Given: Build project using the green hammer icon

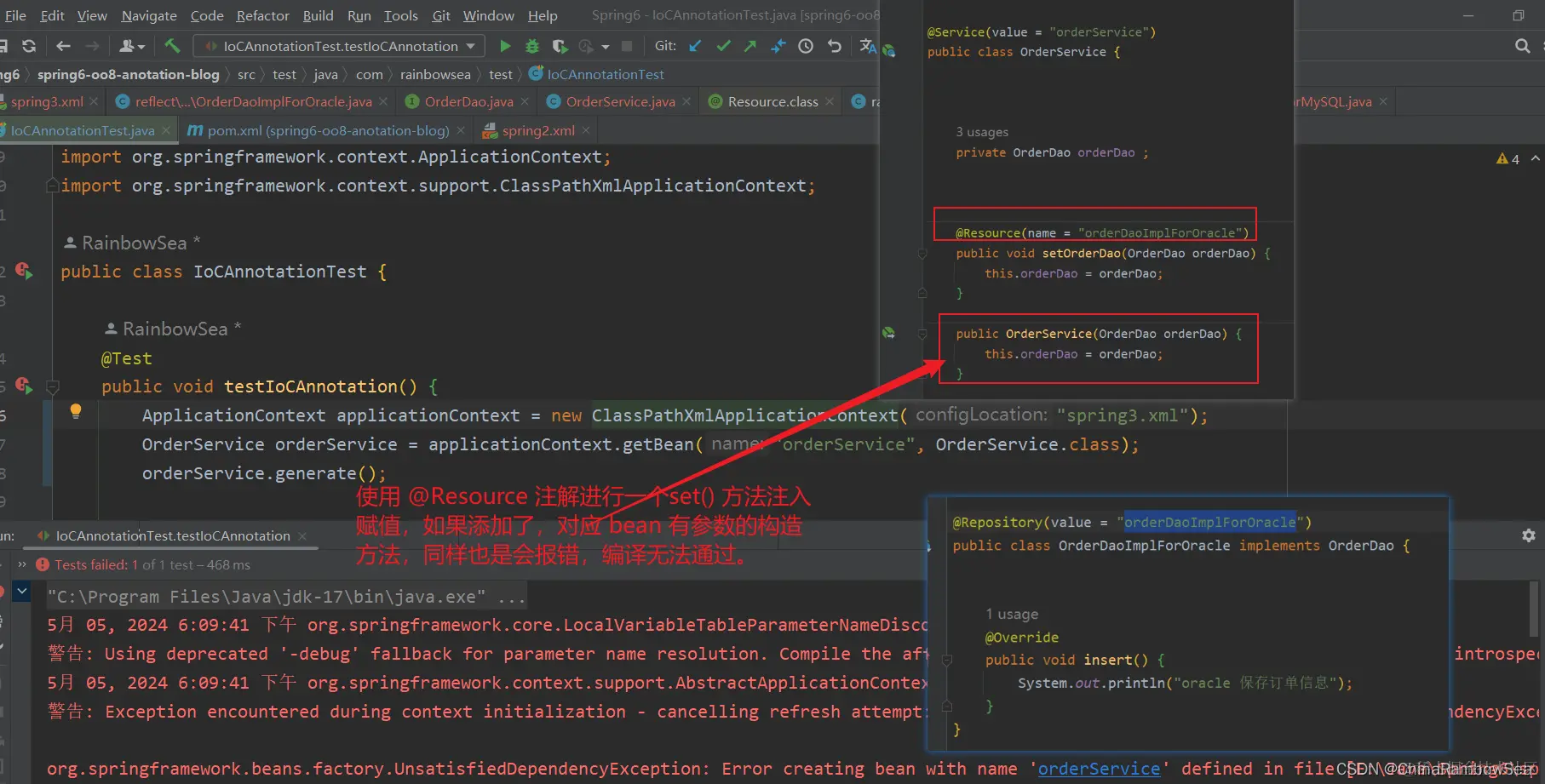Looking at the screenshot, I should [173, 46].
